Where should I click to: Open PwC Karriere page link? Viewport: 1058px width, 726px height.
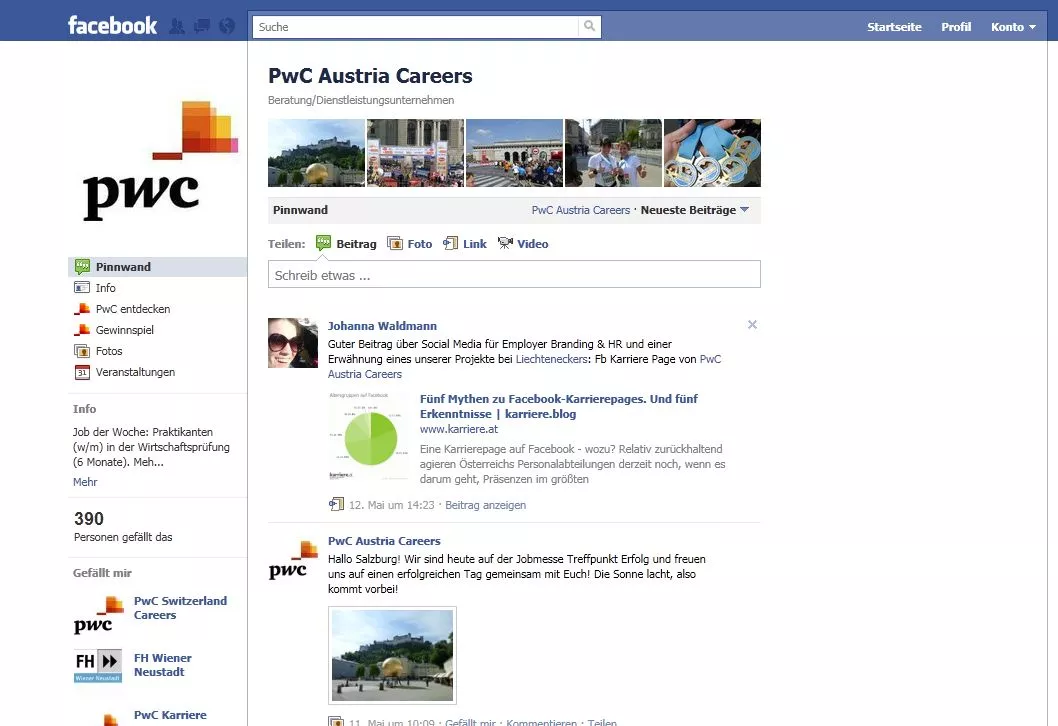click(x=170, y=715)
